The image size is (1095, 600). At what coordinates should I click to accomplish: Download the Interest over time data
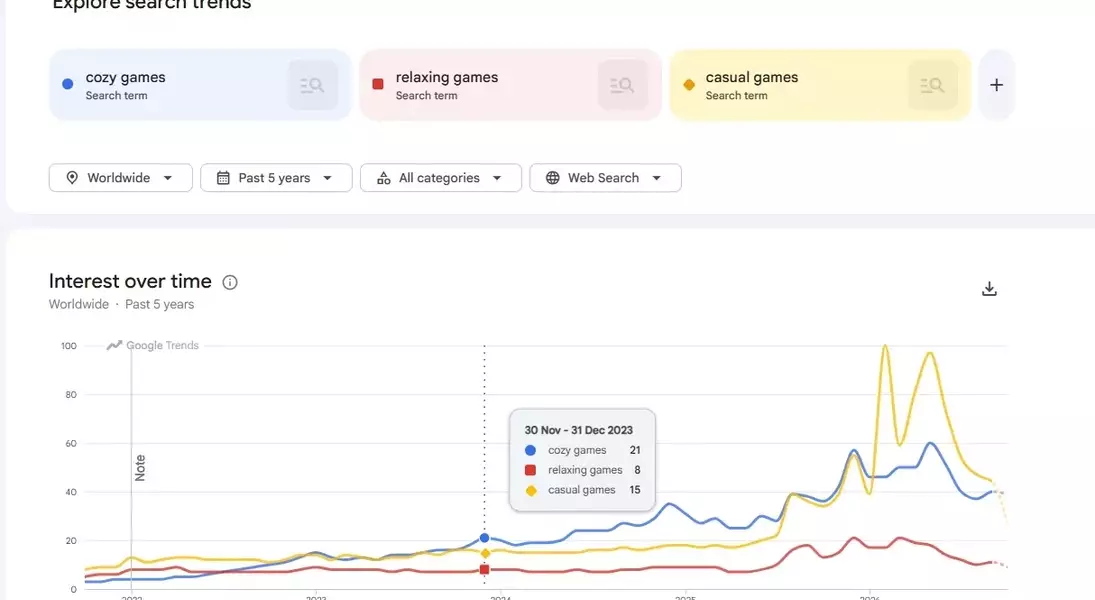tap(990, 289)
